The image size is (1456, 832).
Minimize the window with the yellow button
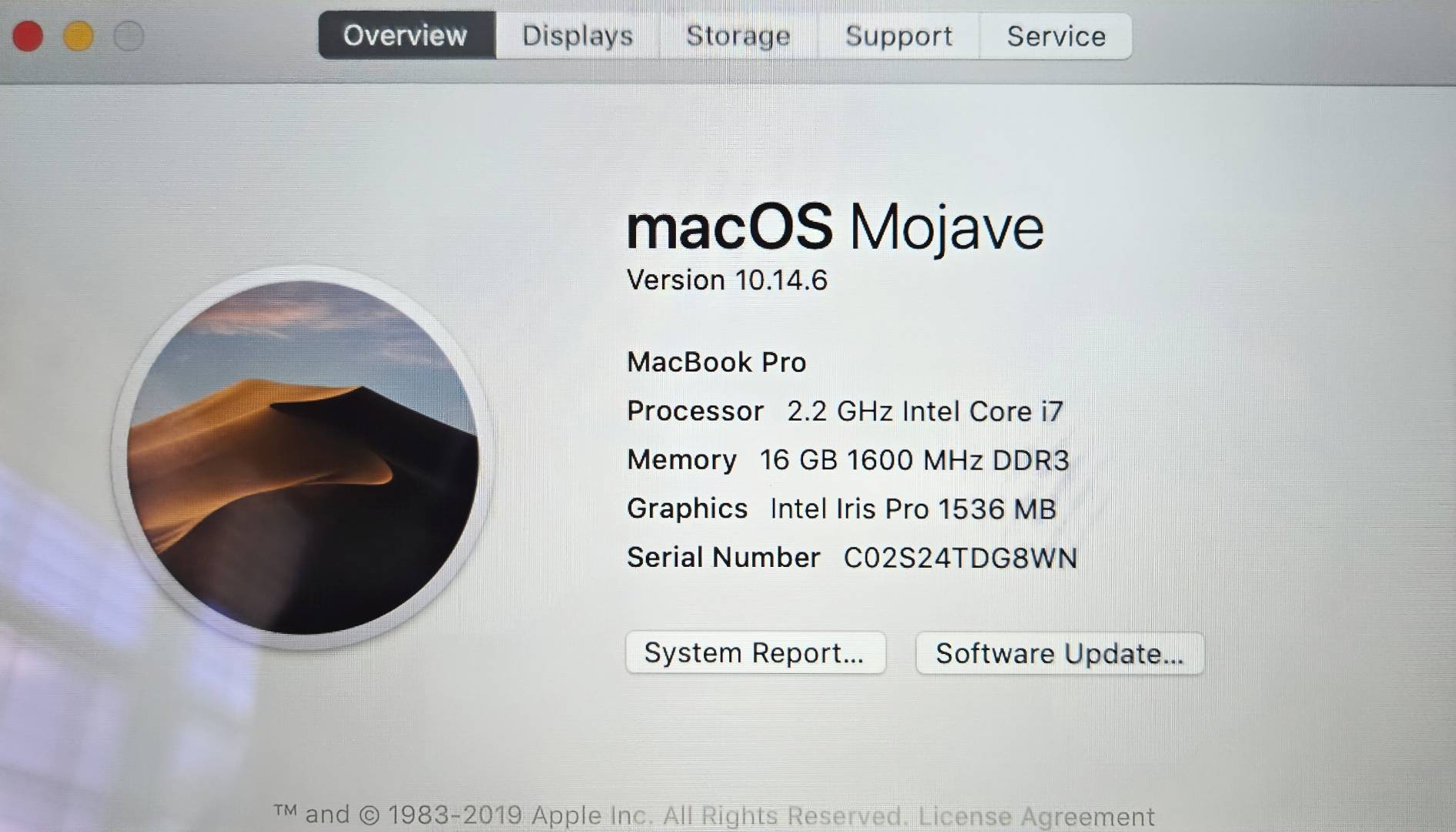tap(79, 36)
